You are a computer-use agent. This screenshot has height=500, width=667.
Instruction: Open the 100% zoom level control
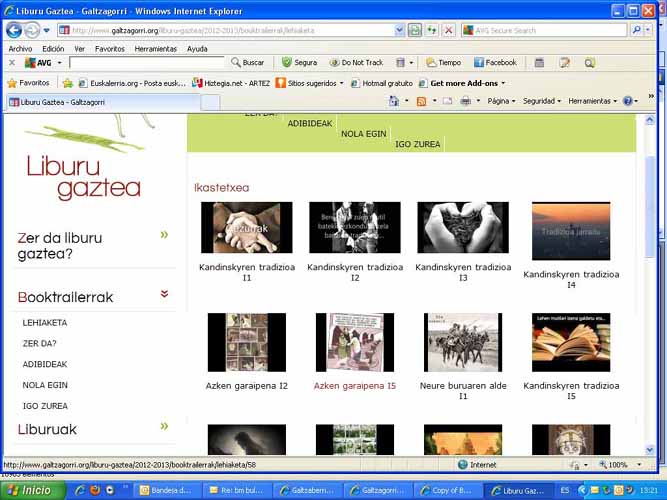[619, 465]
